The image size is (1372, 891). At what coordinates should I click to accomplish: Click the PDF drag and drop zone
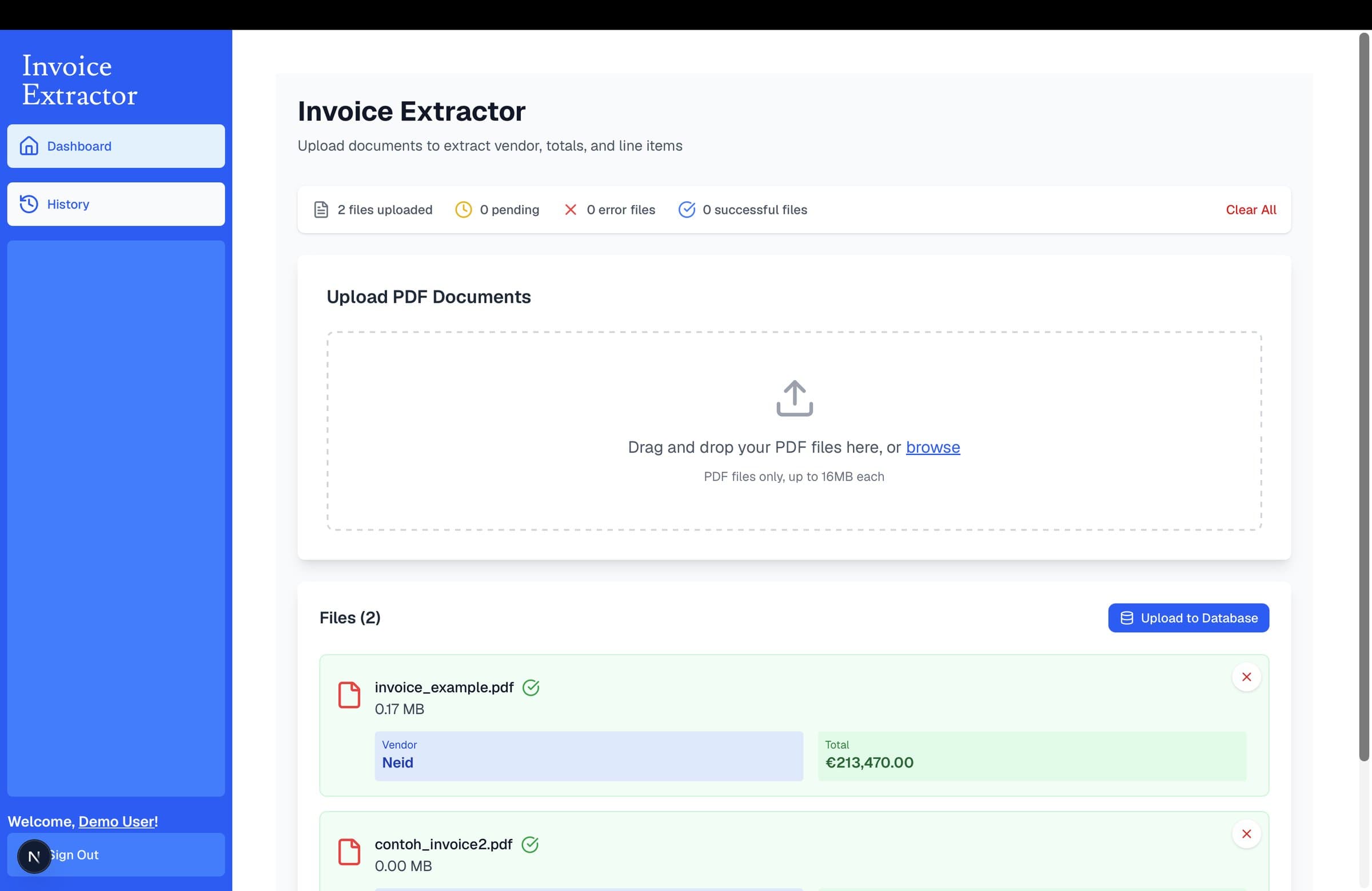pyautogui.click(x=794, y=431)
